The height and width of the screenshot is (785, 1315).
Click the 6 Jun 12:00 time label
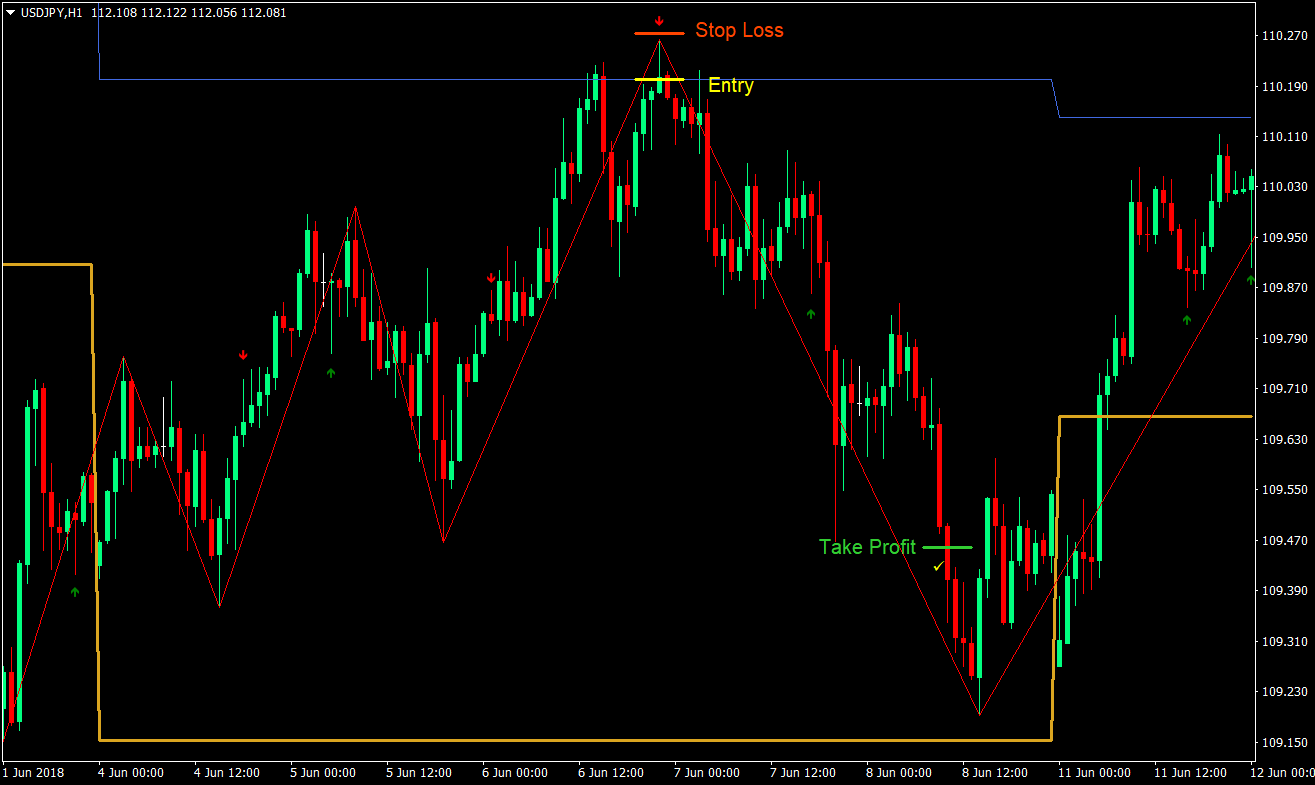(612, 773)
